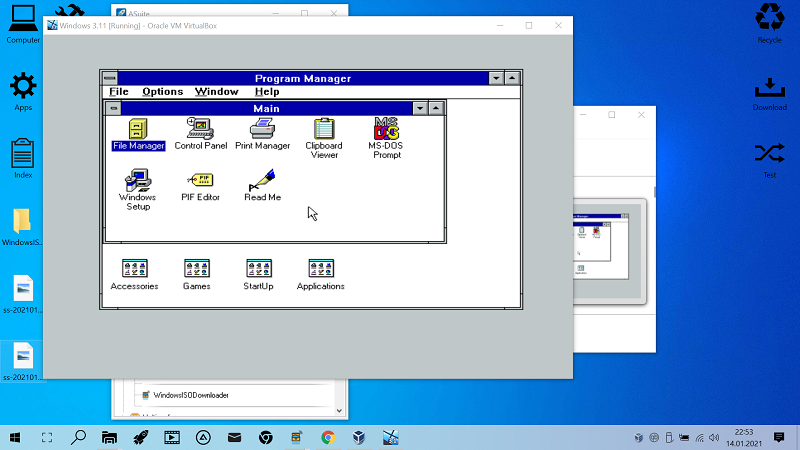Image resolution: width=800 pixels, height=450 pixels.
Task: Minimize the VirtualBox window
Action: [500, 26]
